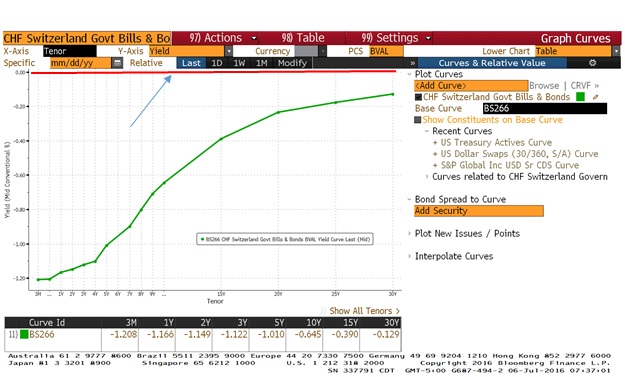The width and height of the screenshot is (625, 377).
Task: Open the Y-Axis Yield dropdown arrow
Action: coord(228,51)
